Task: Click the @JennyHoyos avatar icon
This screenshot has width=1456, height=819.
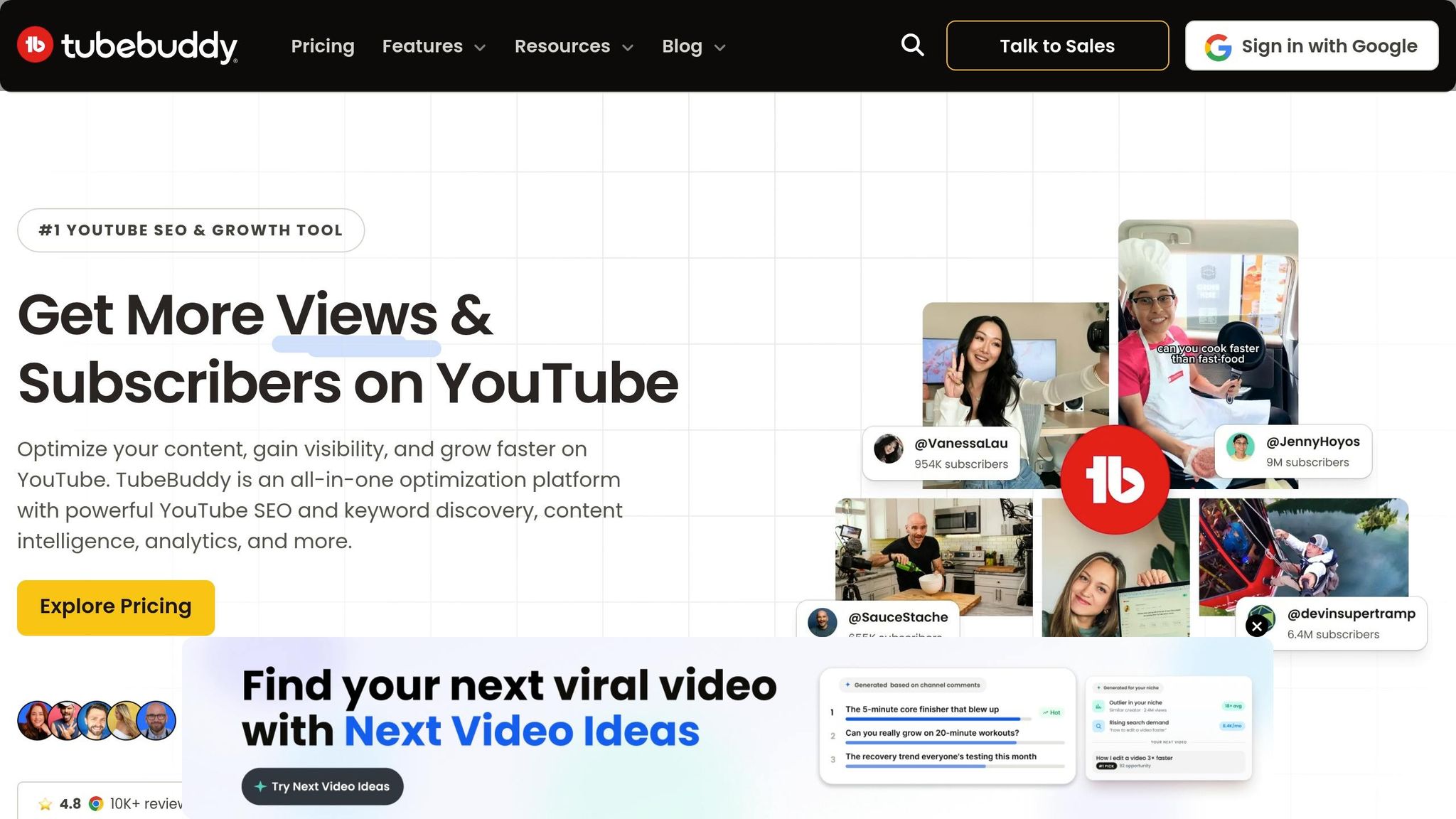Action: 1241,447
